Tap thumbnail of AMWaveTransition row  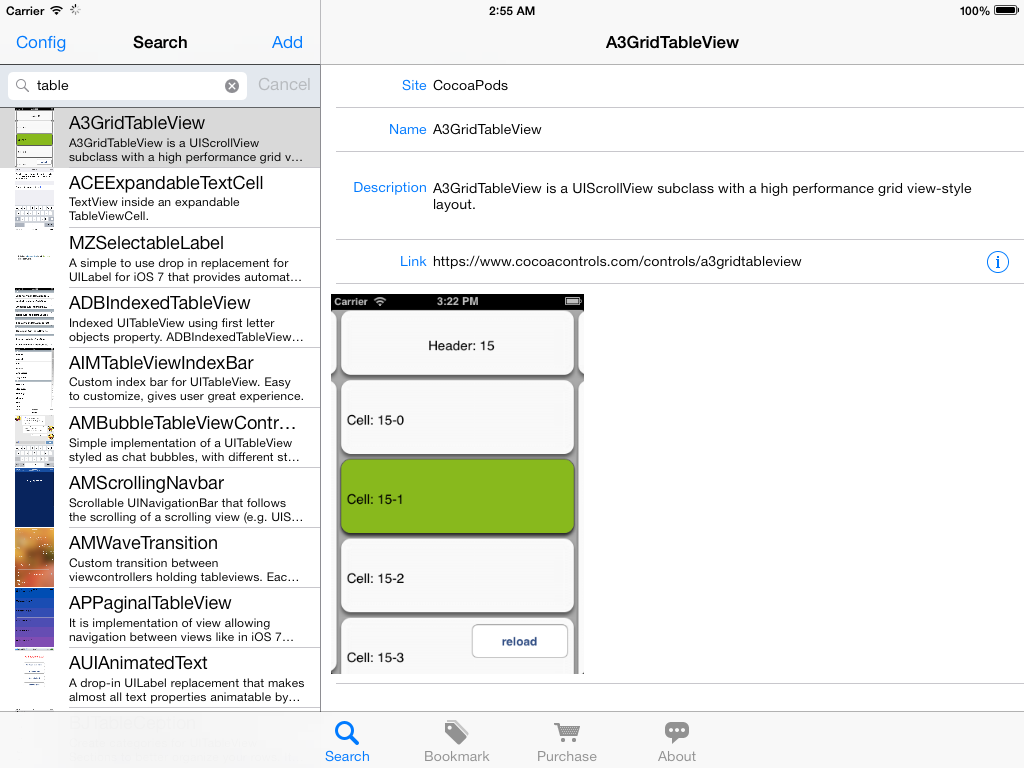35,558
